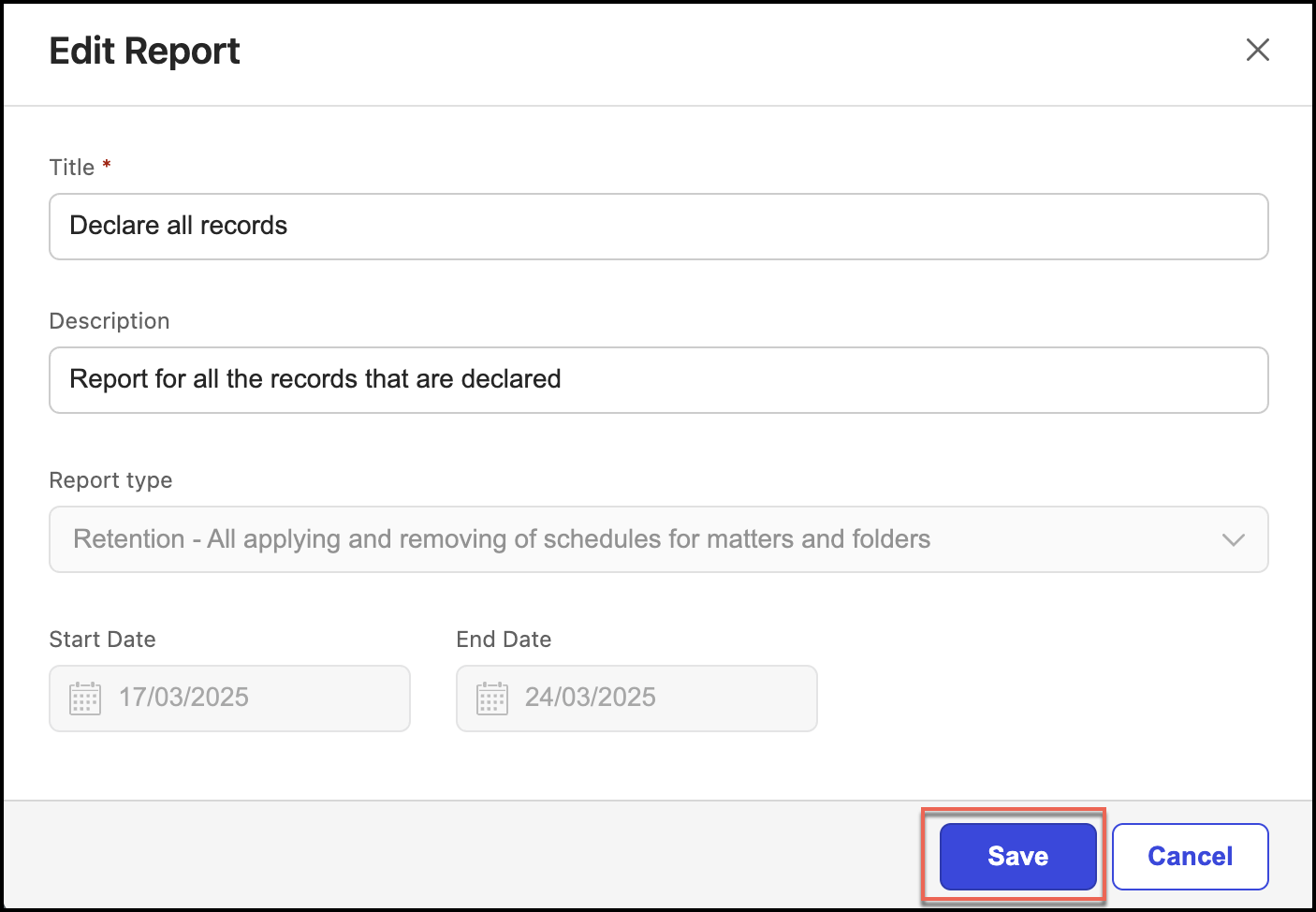Cancel editing the report
The height and width of the screenshot is (912, 1316).
click(x=1190, y=856)
